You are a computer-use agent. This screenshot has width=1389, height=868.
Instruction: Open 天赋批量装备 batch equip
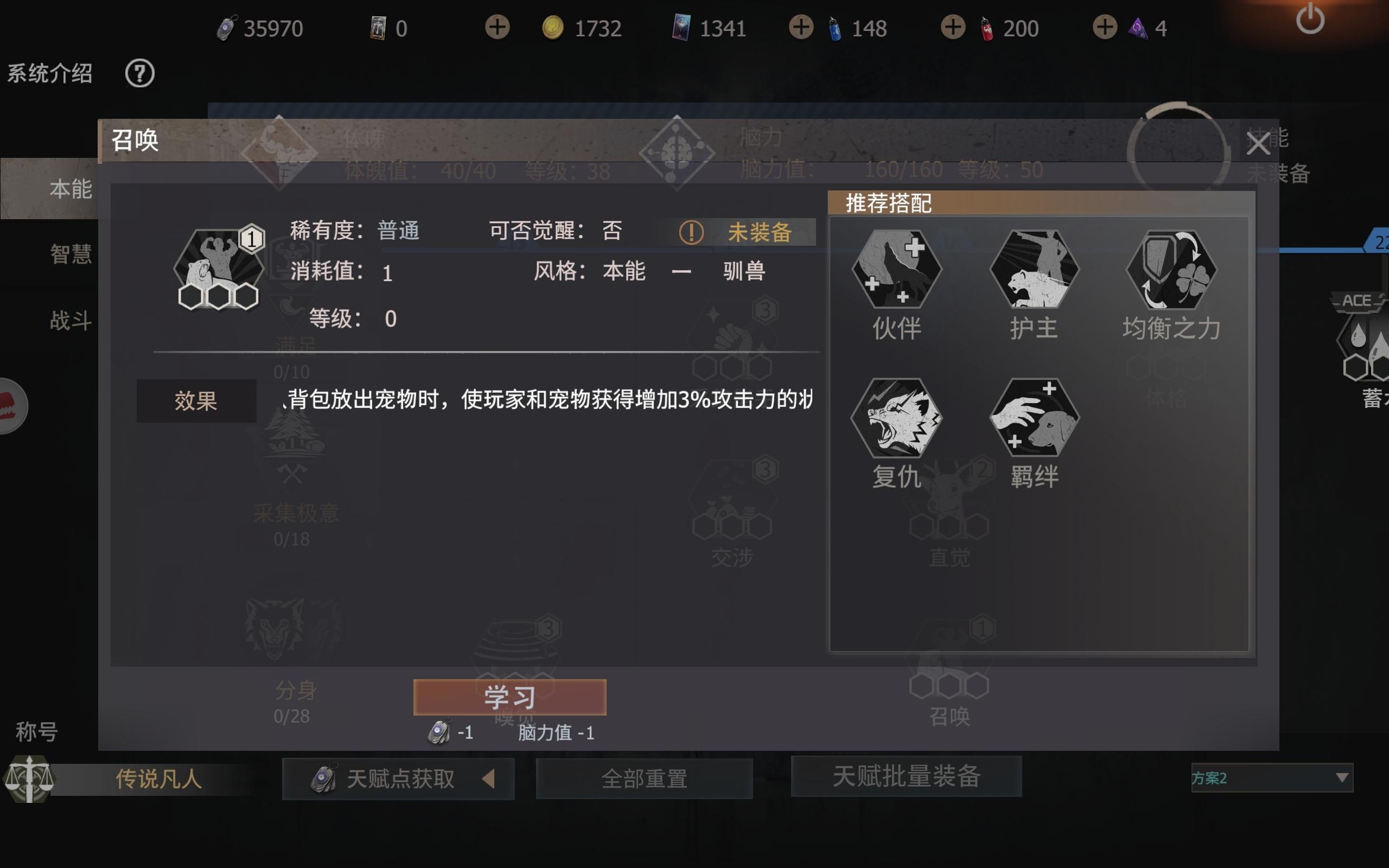coord(906,776)
